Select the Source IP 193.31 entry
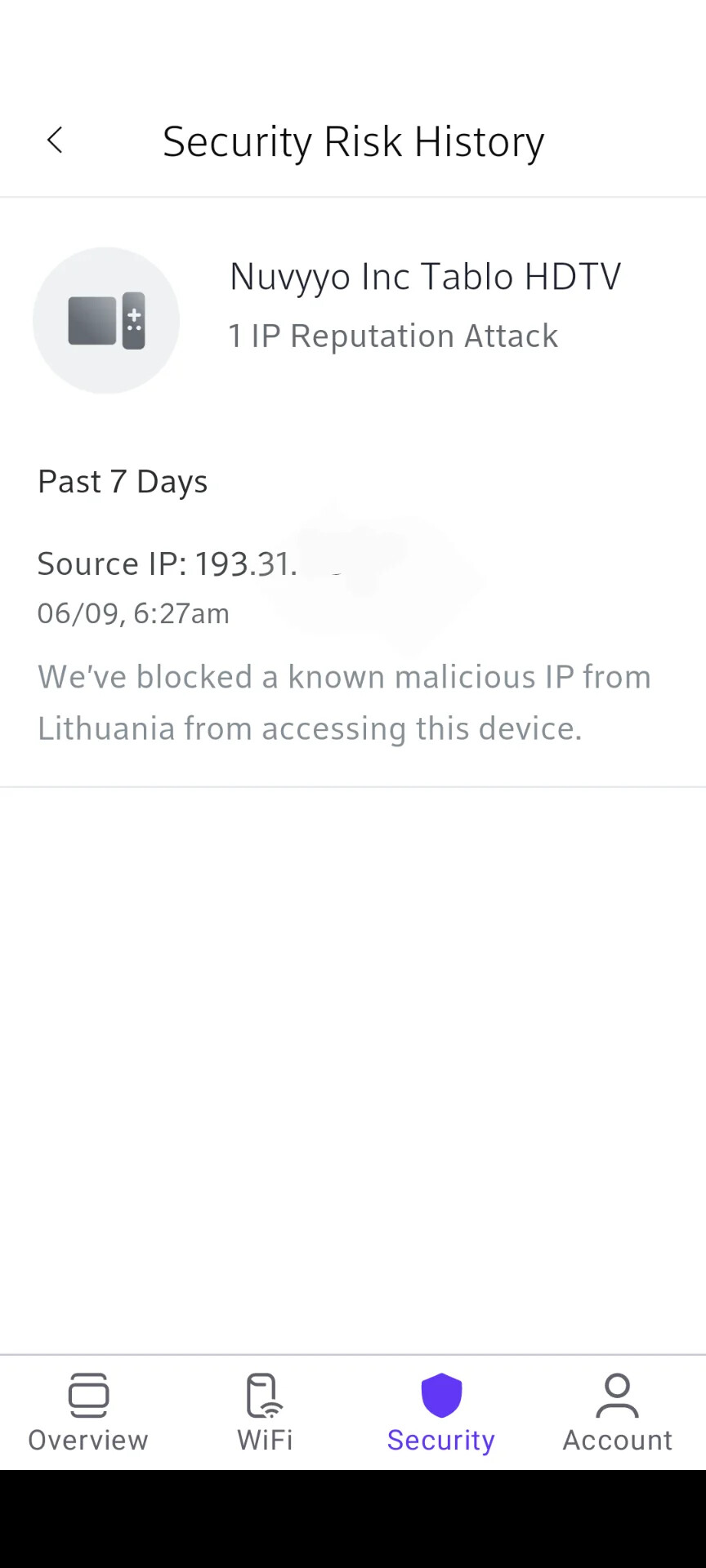The image size is (706, 1568). tap(168, 563)
